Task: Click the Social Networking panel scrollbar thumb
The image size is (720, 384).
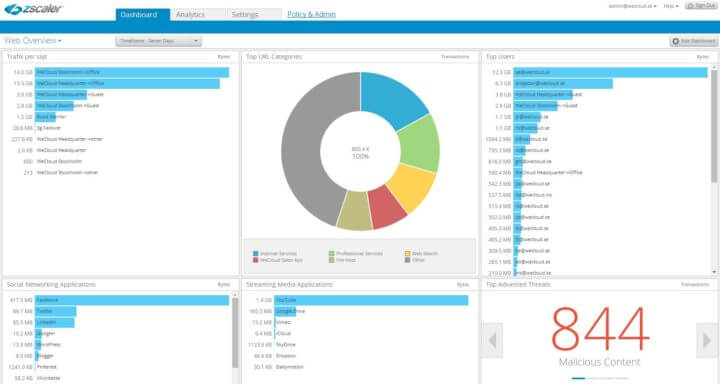Action: coord(235,333)
